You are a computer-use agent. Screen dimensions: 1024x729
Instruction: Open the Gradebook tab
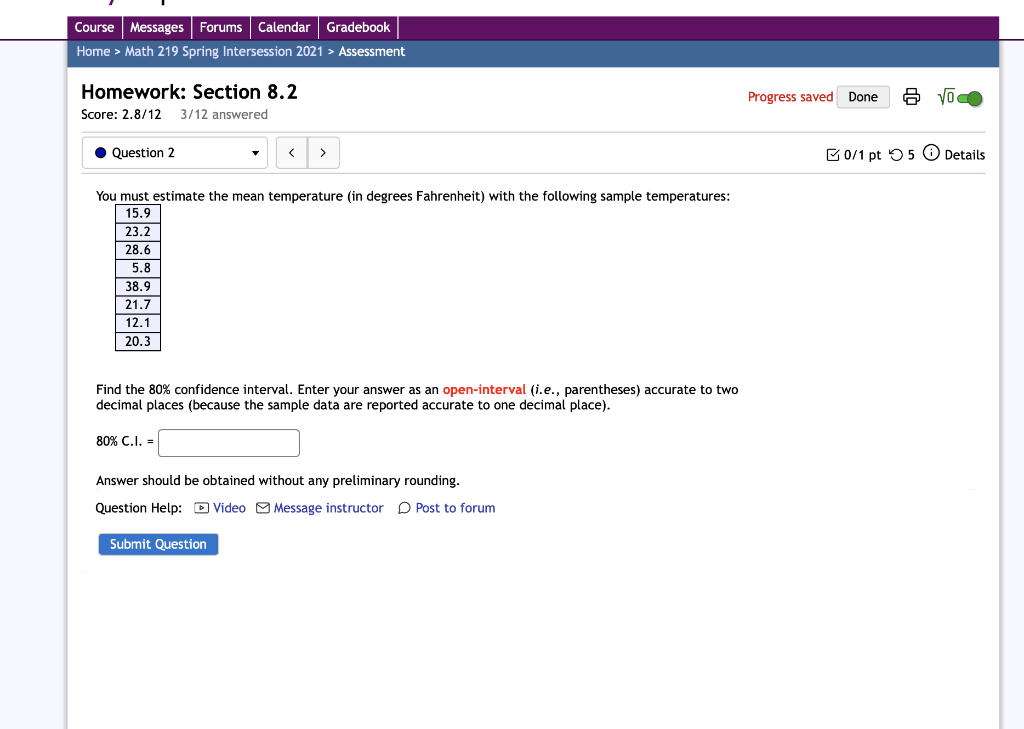358,27
